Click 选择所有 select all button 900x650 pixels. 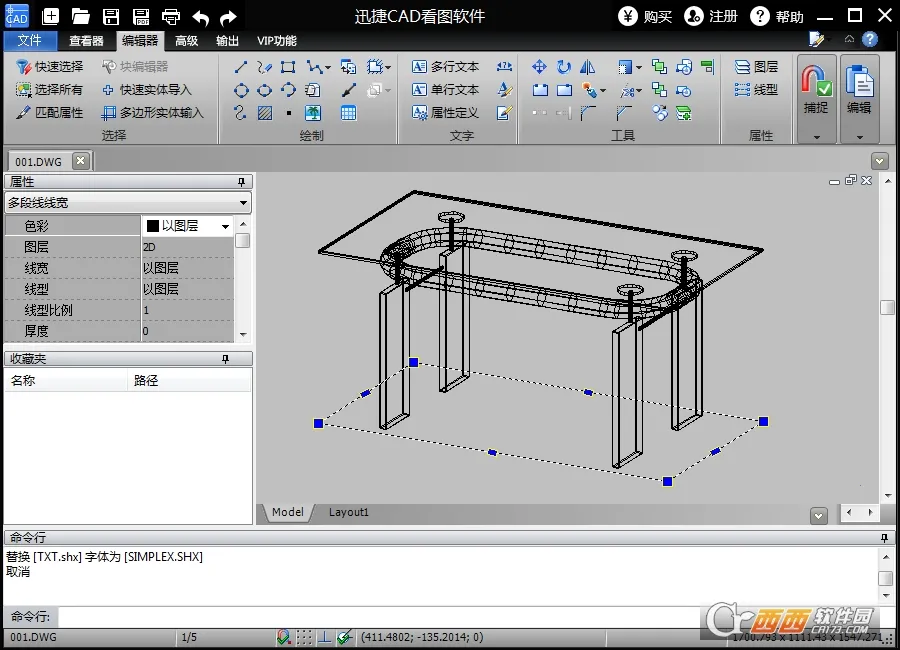pos(49,90)
